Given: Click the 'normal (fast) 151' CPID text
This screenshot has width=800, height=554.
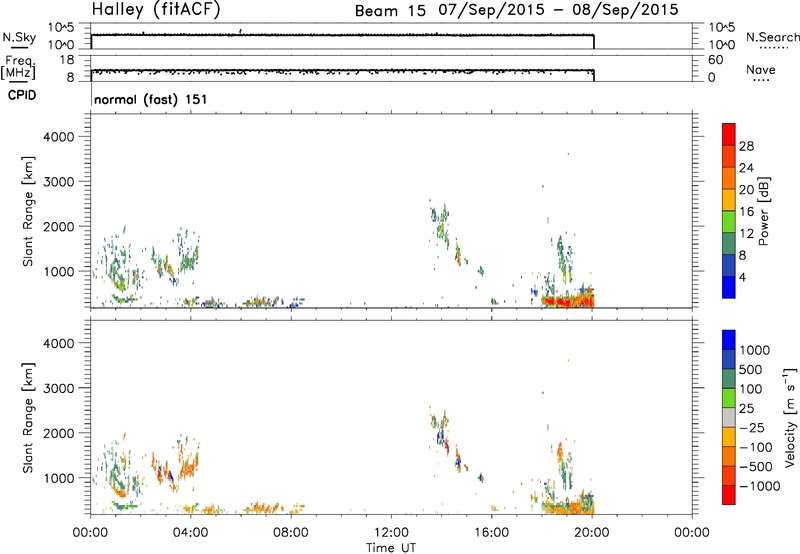Looking at the screenshot, I should tap(151, 99).
